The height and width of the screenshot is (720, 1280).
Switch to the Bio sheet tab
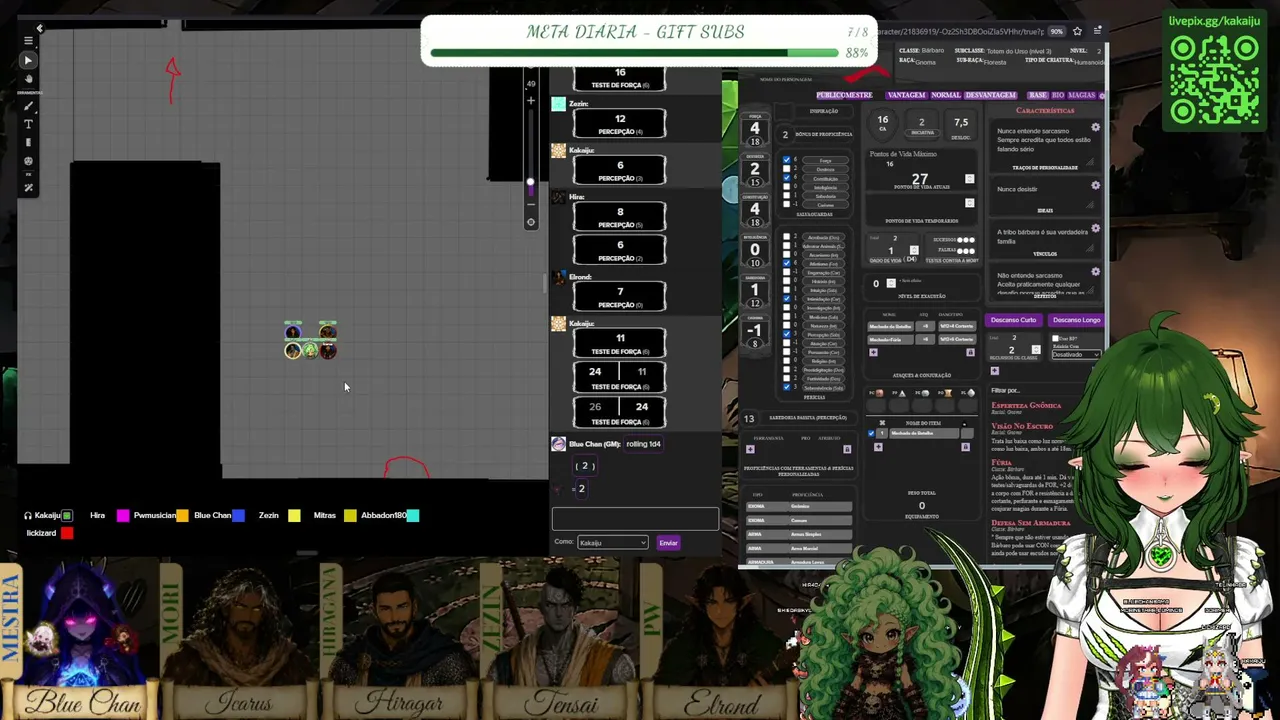(1058, 96)
